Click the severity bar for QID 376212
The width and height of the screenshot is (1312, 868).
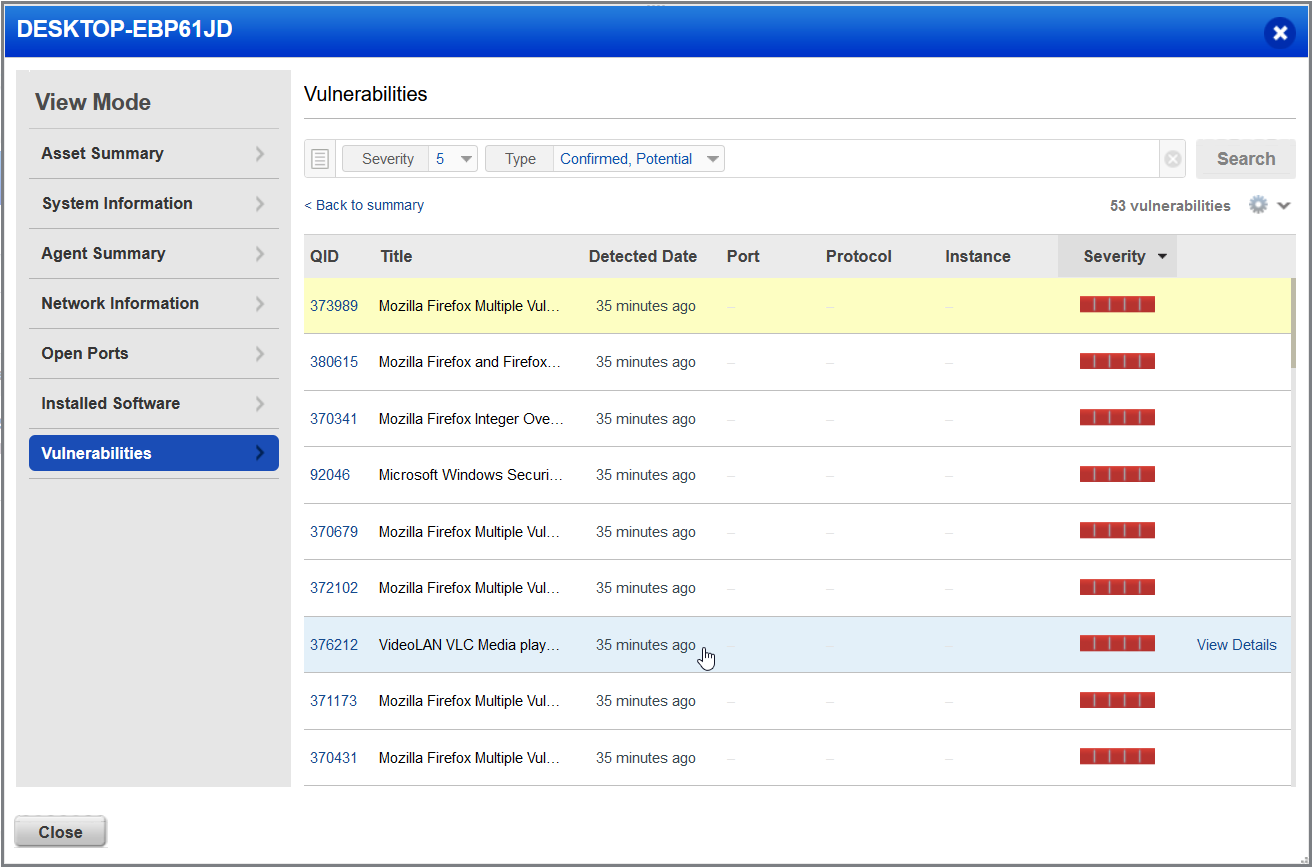[1117, 643]
